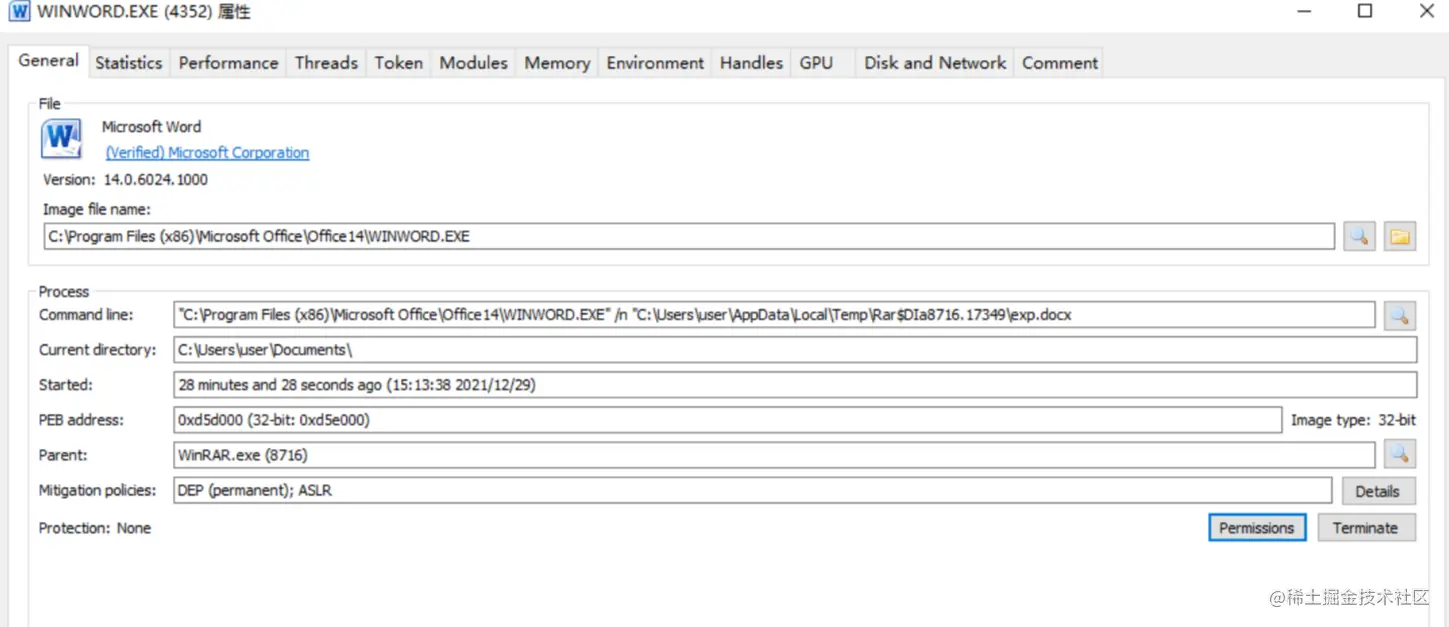Click the Parent WinRAR.exe field

point(774,455)
